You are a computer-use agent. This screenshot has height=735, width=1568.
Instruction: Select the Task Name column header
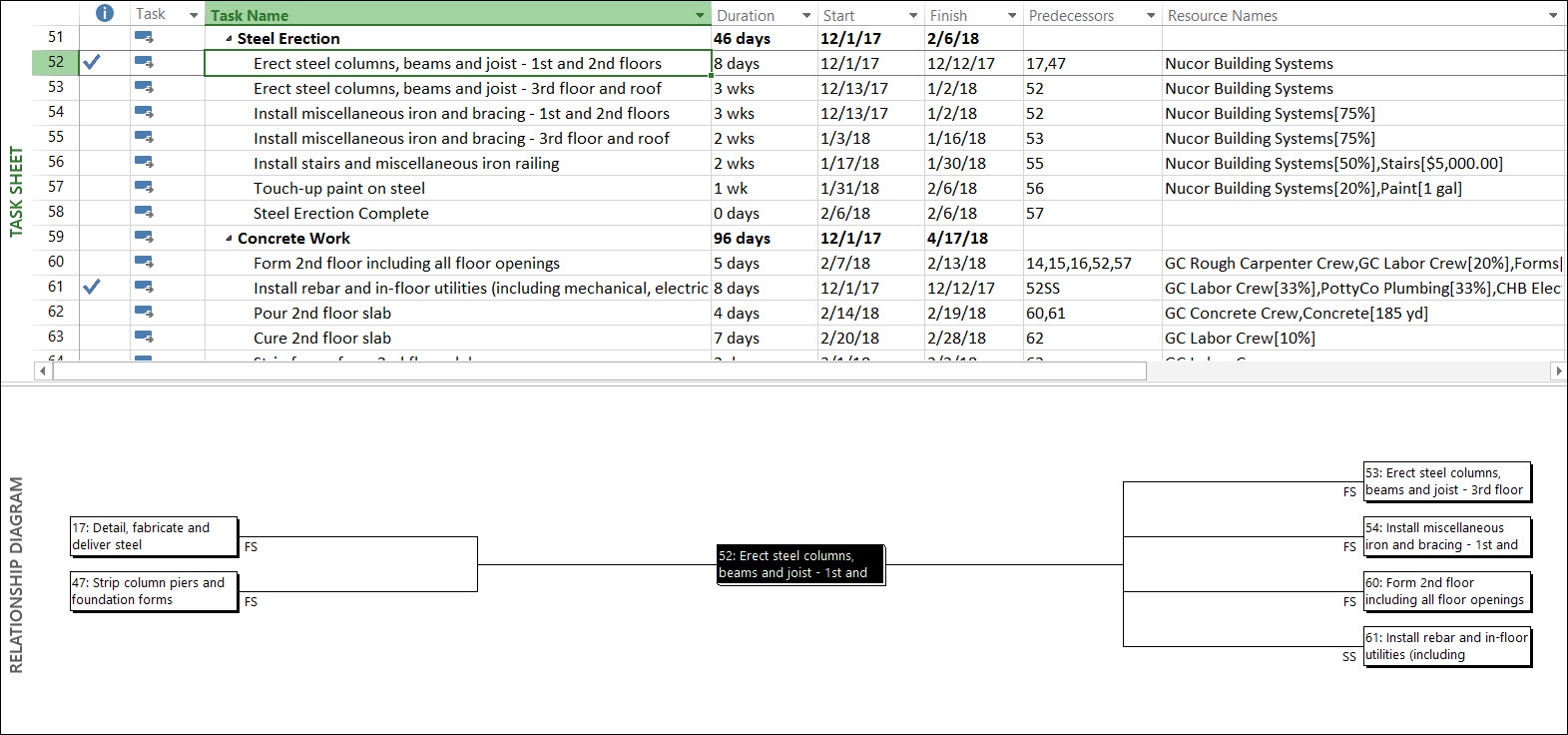point(458,15)
